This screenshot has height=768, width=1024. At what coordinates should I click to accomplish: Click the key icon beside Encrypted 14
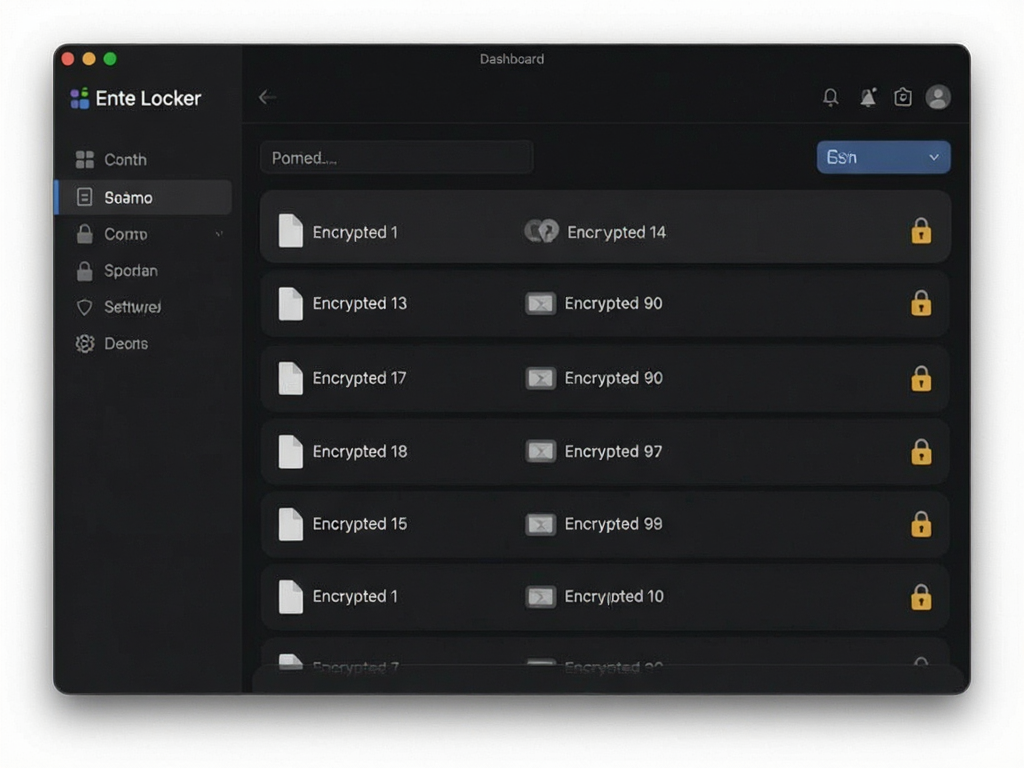541,231
